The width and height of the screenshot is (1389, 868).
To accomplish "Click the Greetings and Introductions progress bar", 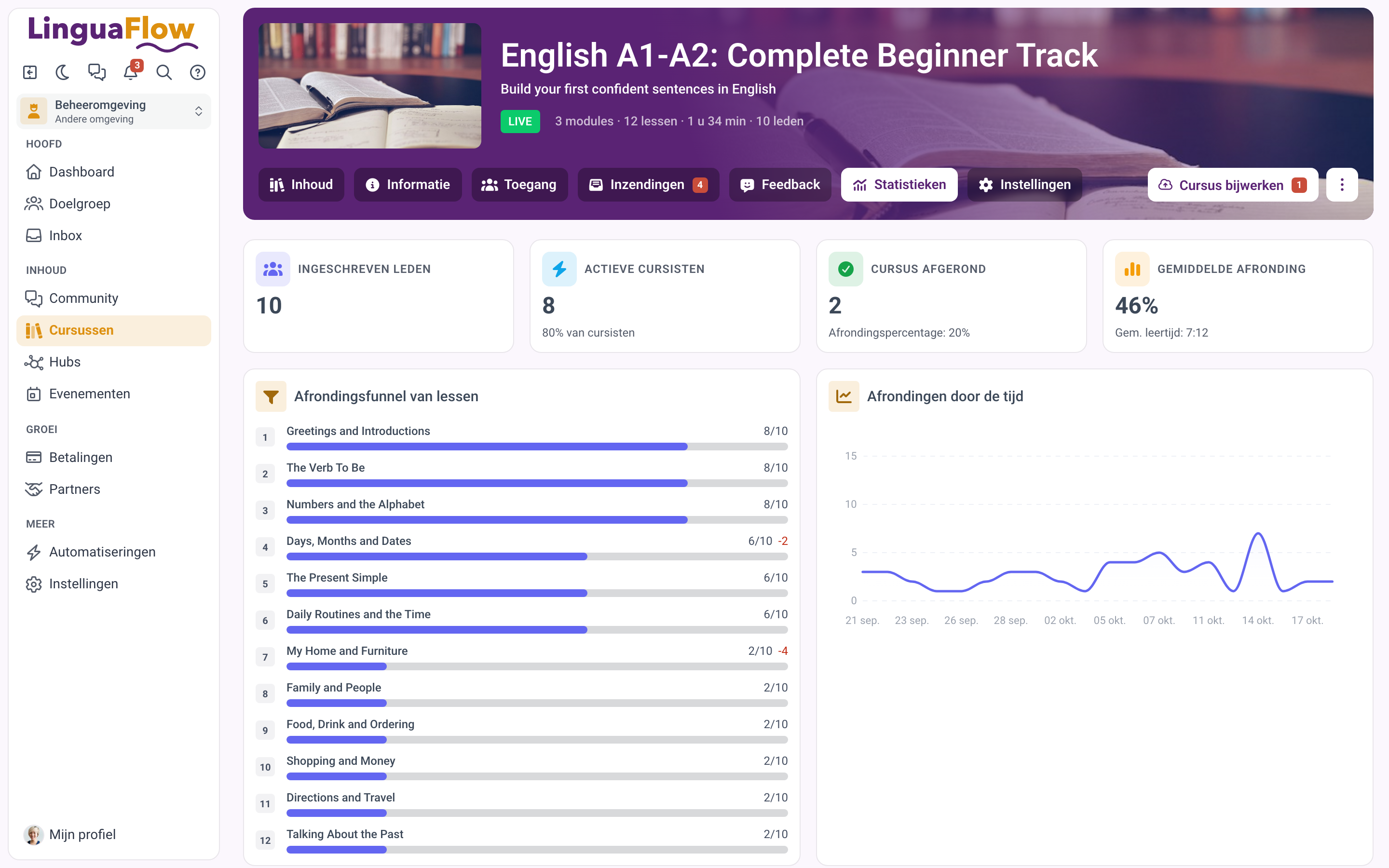I will [x=537, y=447].
